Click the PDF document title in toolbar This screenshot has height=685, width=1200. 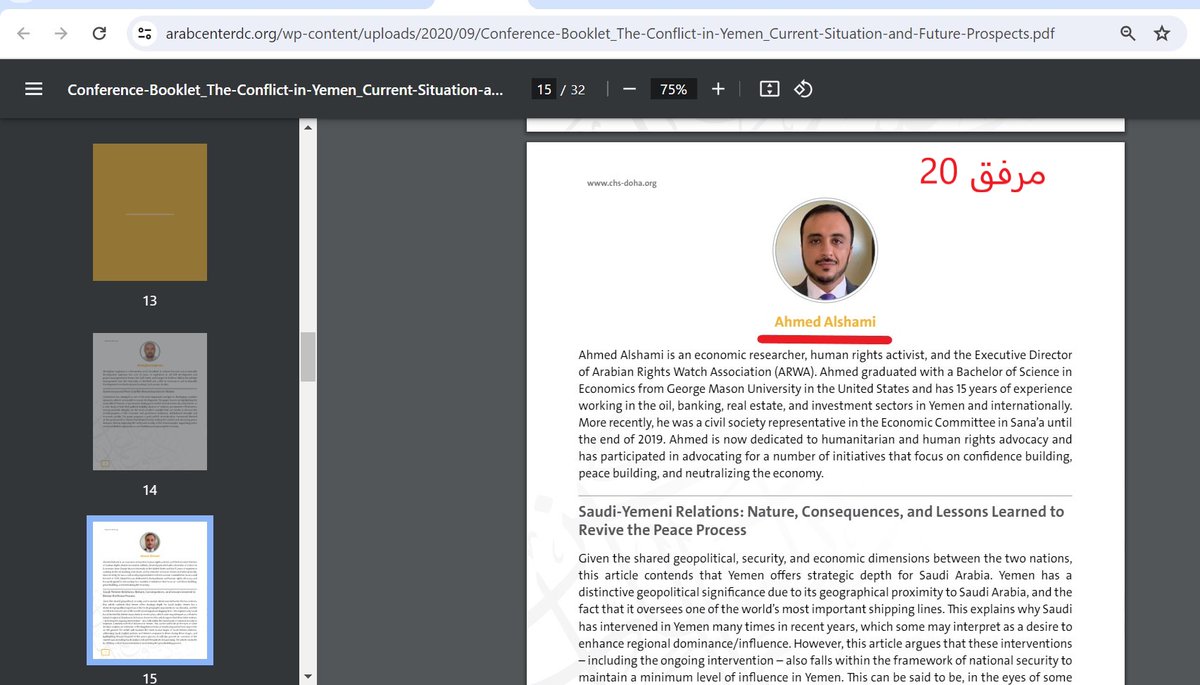[x=286, y=89]
